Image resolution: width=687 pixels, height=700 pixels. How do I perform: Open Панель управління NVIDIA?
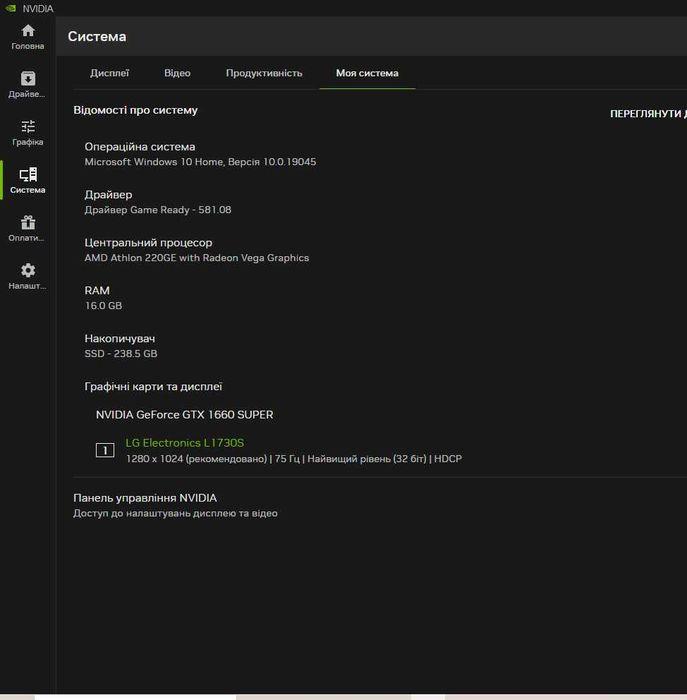[145, 498]
